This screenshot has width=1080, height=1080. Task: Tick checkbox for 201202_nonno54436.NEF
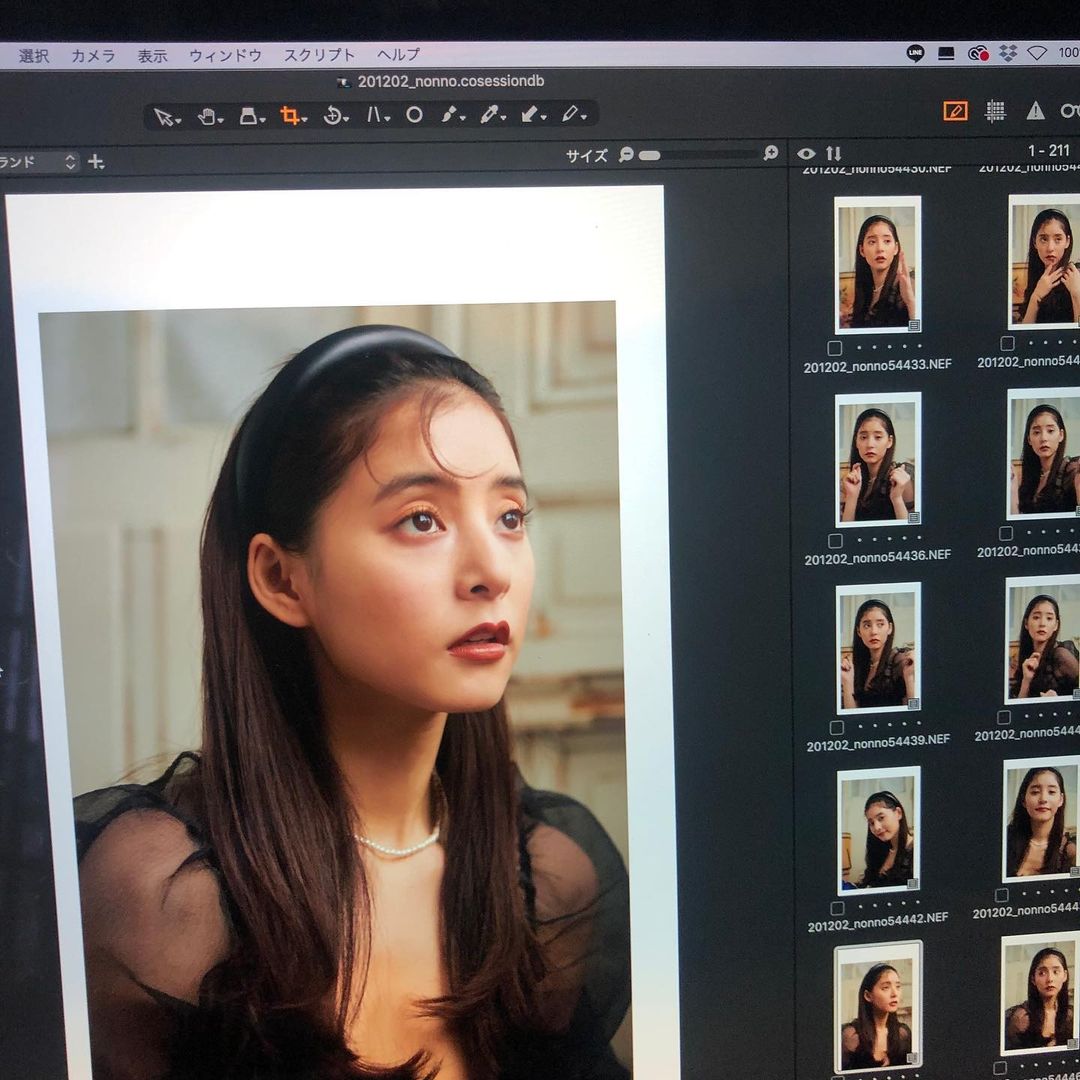tap(835, 540)
